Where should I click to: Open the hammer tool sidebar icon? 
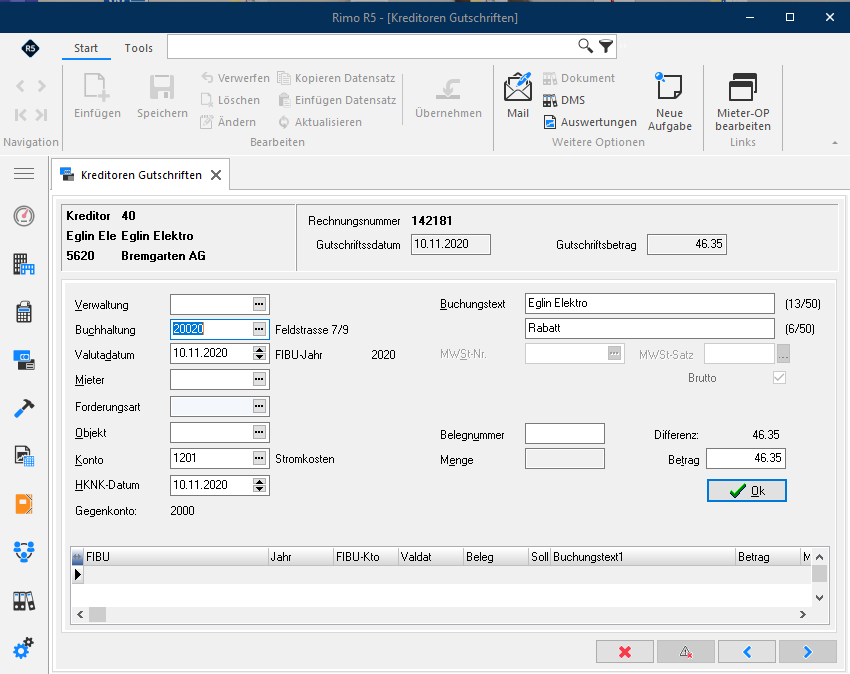point(24,408)
